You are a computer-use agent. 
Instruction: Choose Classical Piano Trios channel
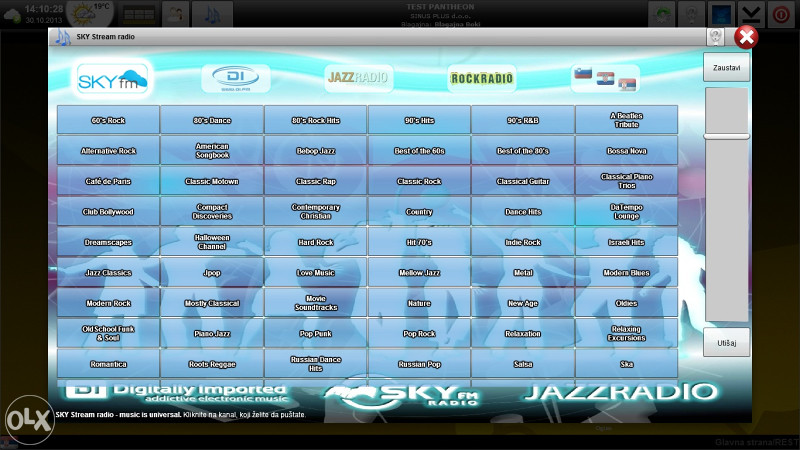[x=626, y=181]
